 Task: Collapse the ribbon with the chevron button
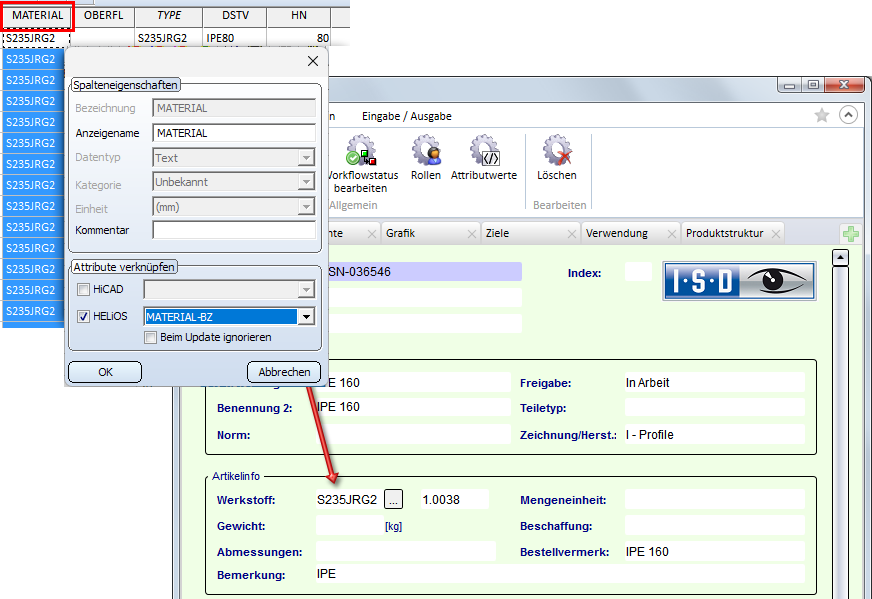[x=848, y=115]
